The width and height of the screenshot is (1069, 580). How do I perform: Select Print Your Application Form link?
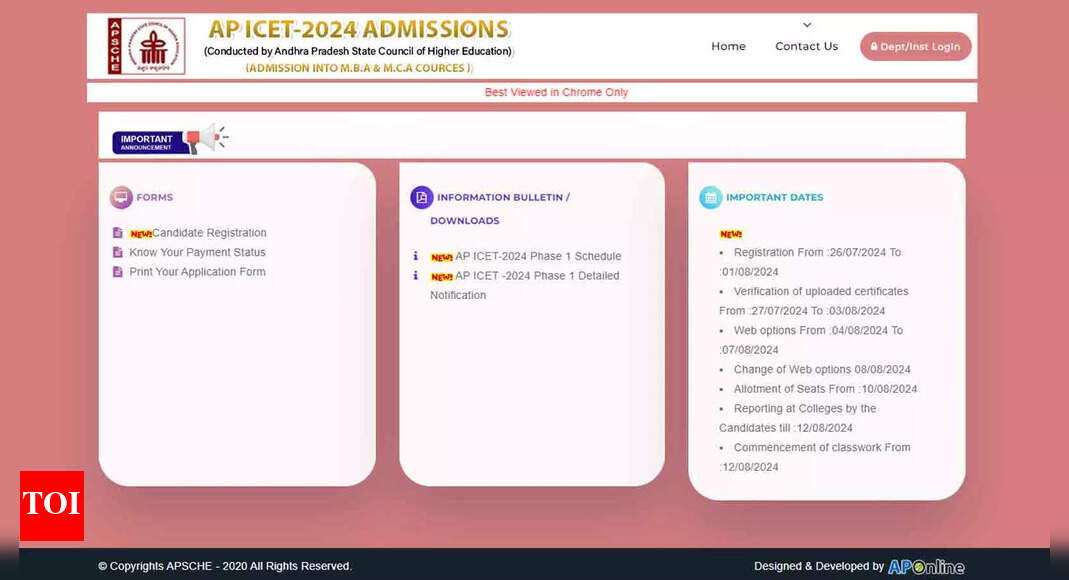point(197,272)
